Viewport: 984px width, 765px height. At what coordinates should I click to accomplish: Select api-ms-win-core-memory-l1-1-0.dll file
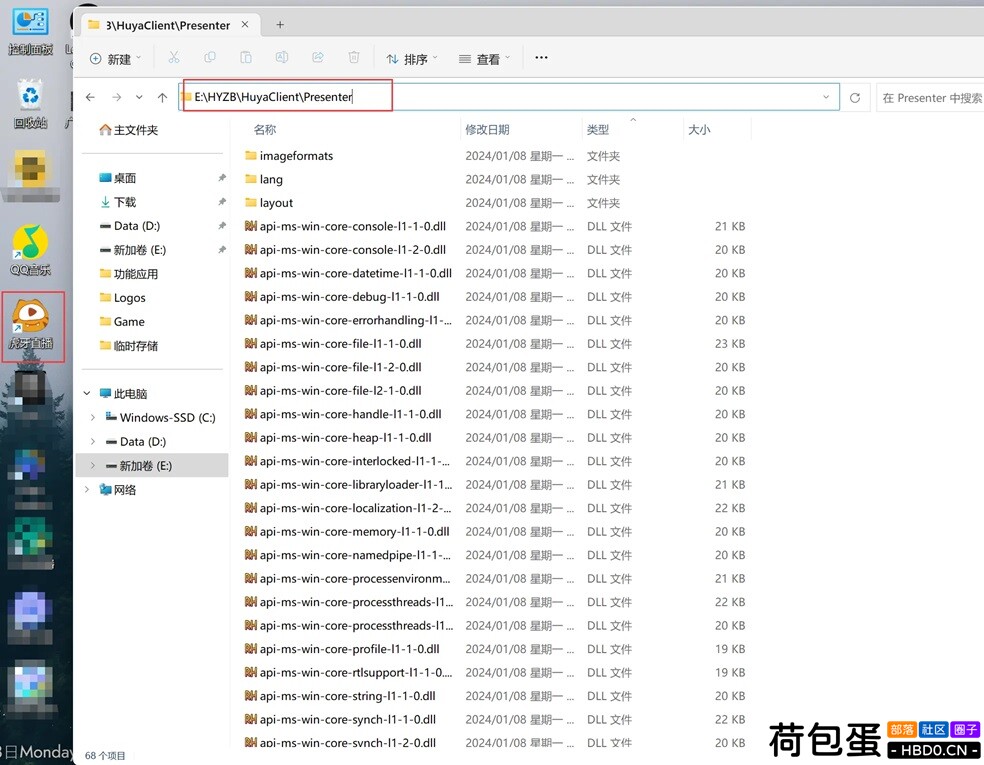click(x=347, y=532)
